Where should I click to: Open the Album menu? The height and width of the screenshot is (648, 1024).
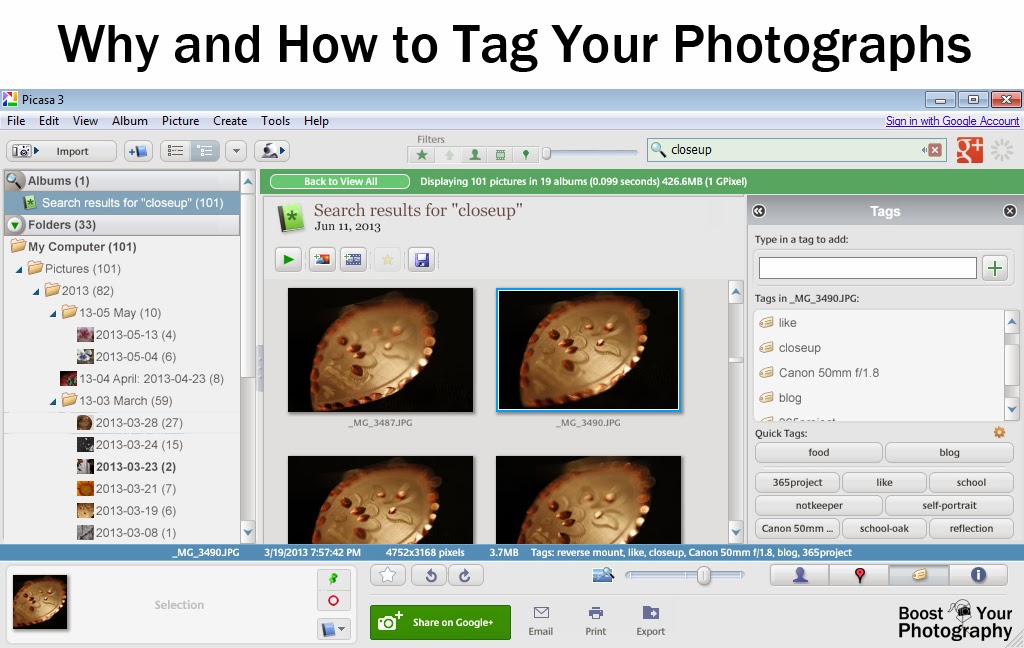click(129, 120)
